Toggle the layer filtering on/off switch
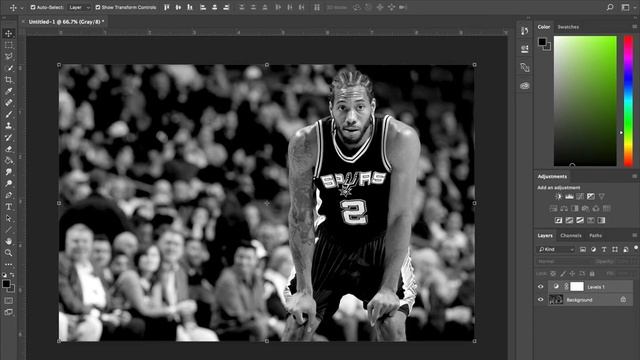This screenshot has height=360, width=640. 636,248
